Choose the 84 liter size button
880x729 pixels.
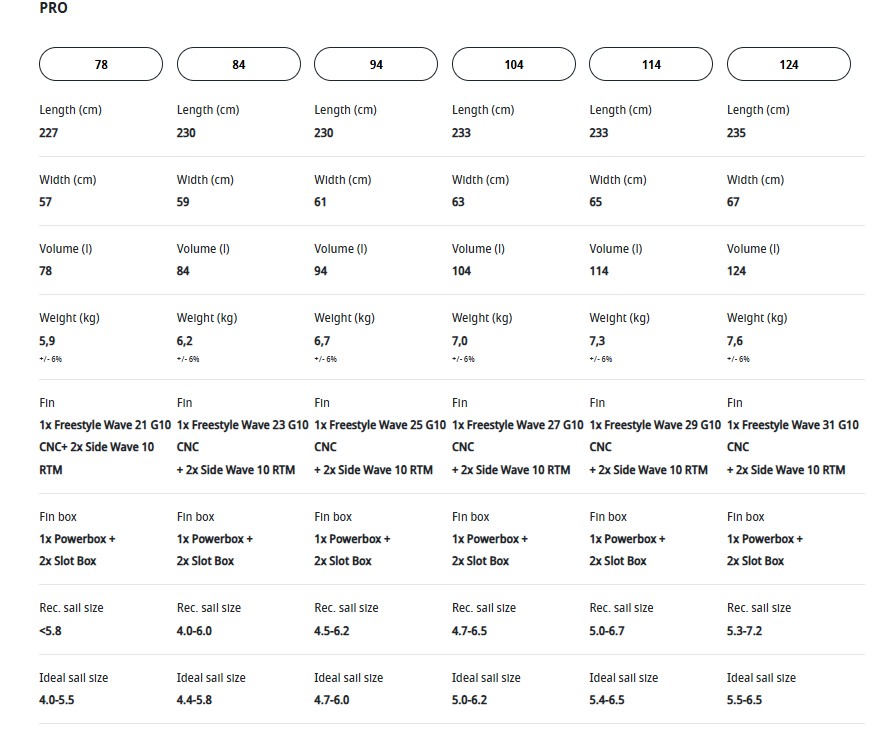click(238, 64)
